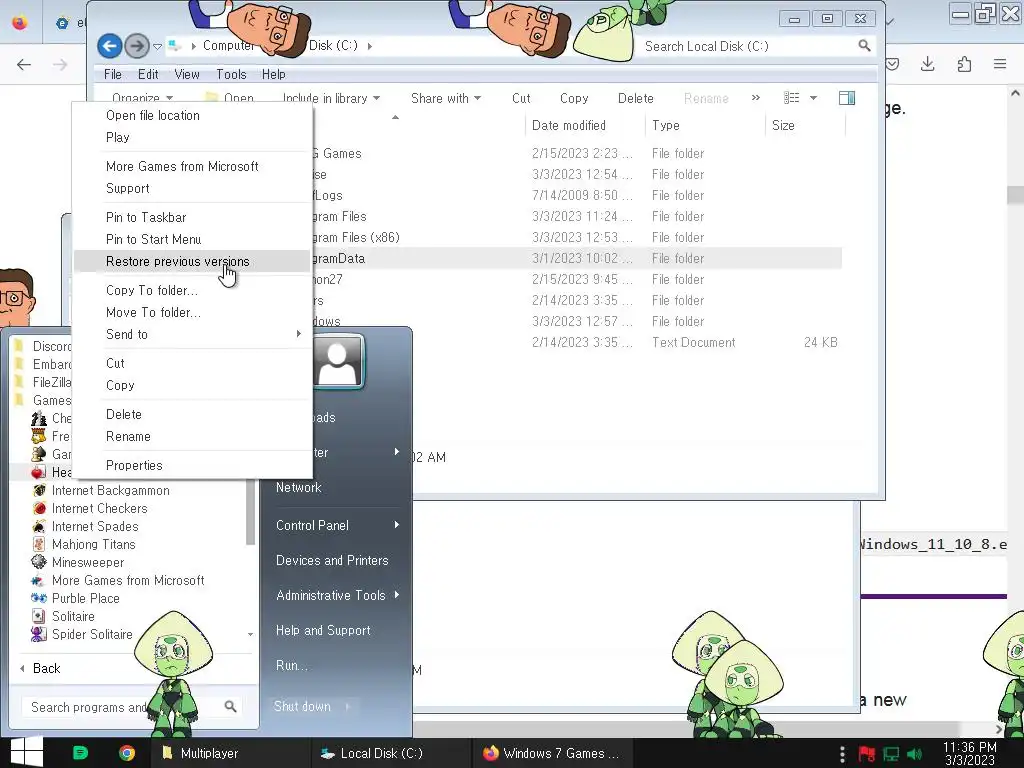
Task: Open the view options dropdown arrow
Action: [x=813, y=98]
